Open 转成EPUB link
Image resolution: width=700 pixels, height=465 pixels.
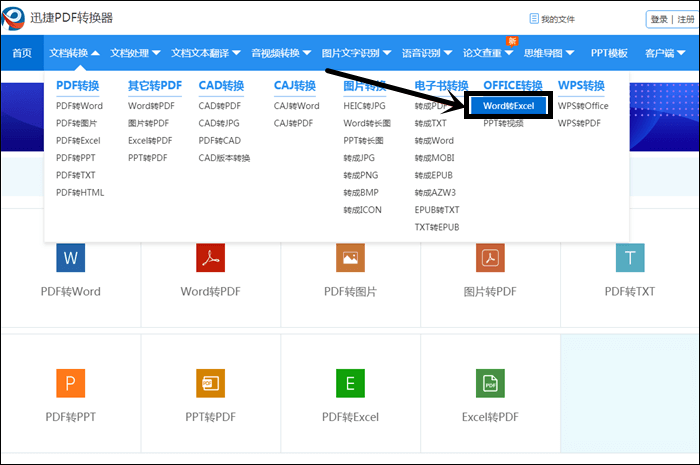pos(433,175)
